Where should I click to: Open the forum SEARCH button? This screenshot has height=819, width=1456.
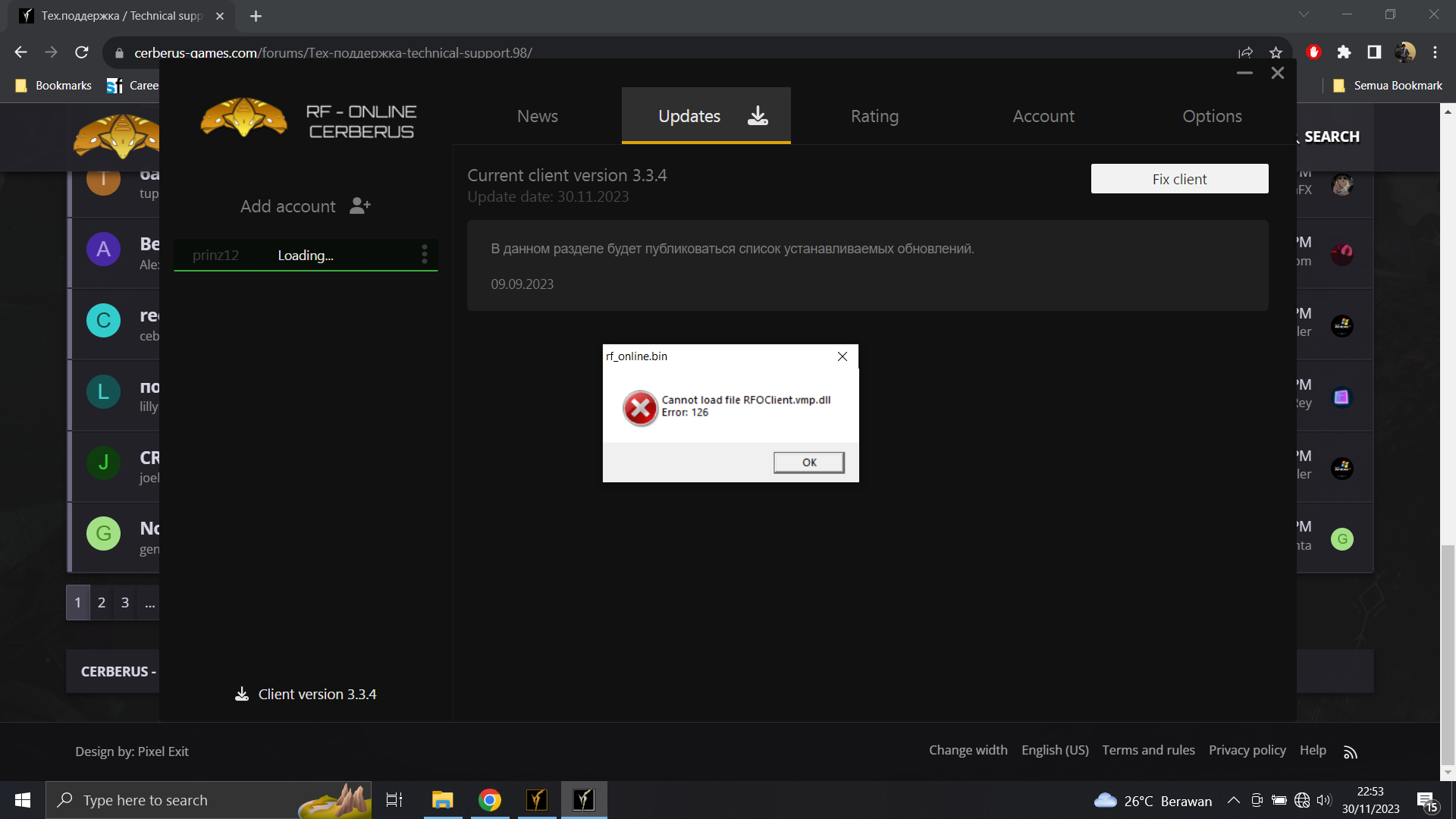[x=1331, y=136]
